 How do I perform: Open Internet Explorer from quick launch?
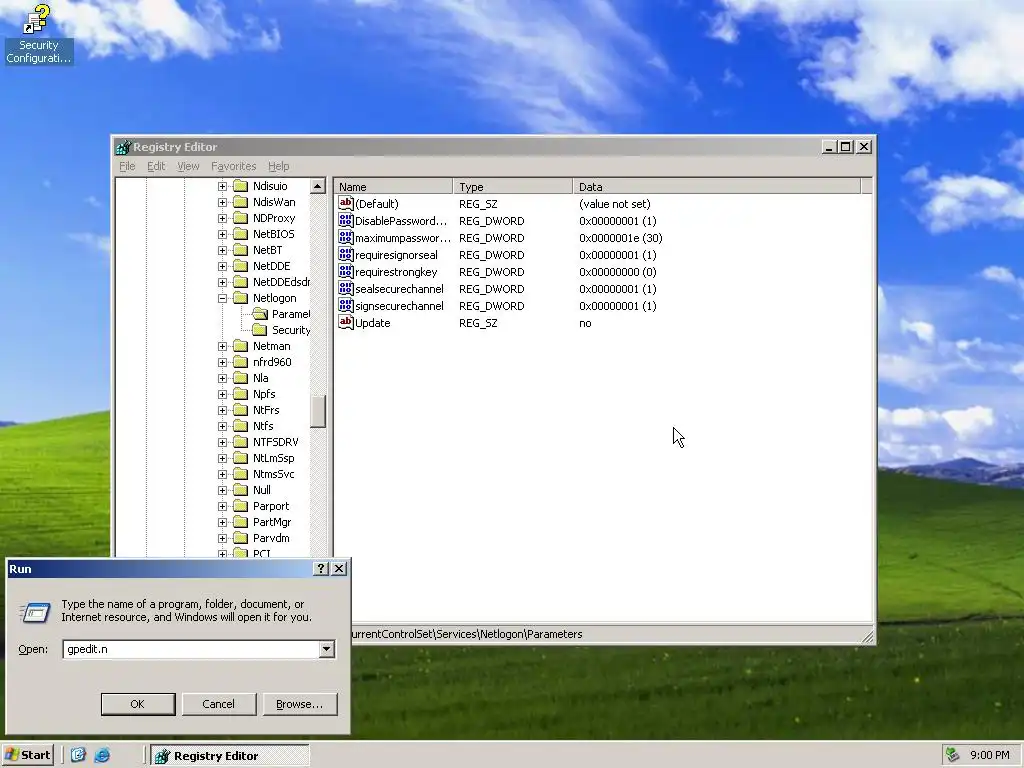tap(103, 755)
